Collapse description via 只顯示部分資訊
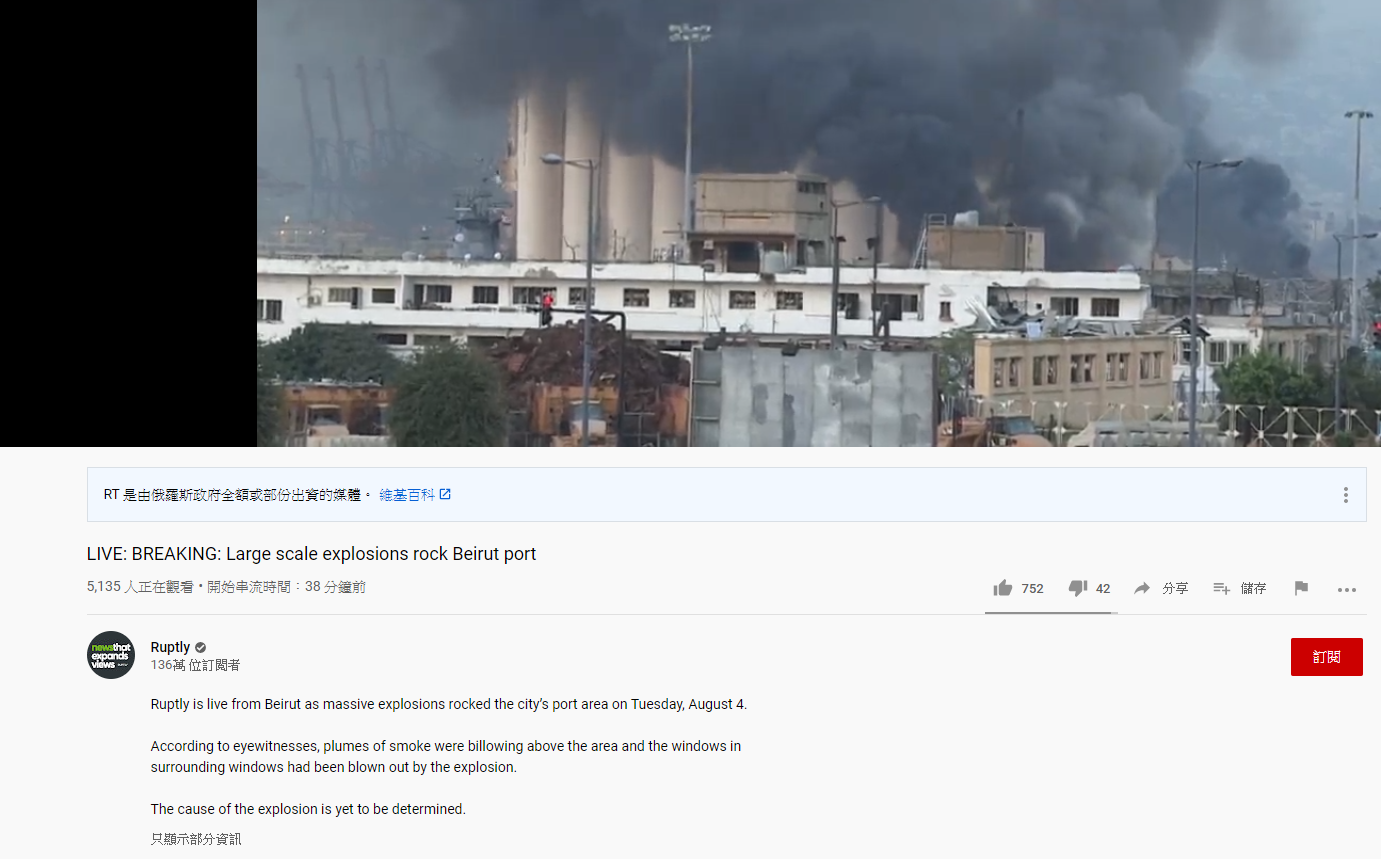 (196, 839)
